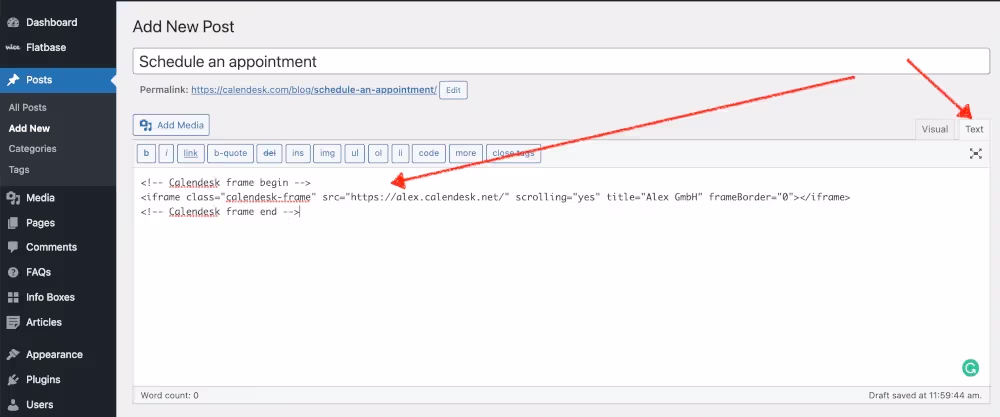This screenshot has height=417, width=1000.
Task: Open the FAQs sidebar icon
Action: (x=13, y=272)
